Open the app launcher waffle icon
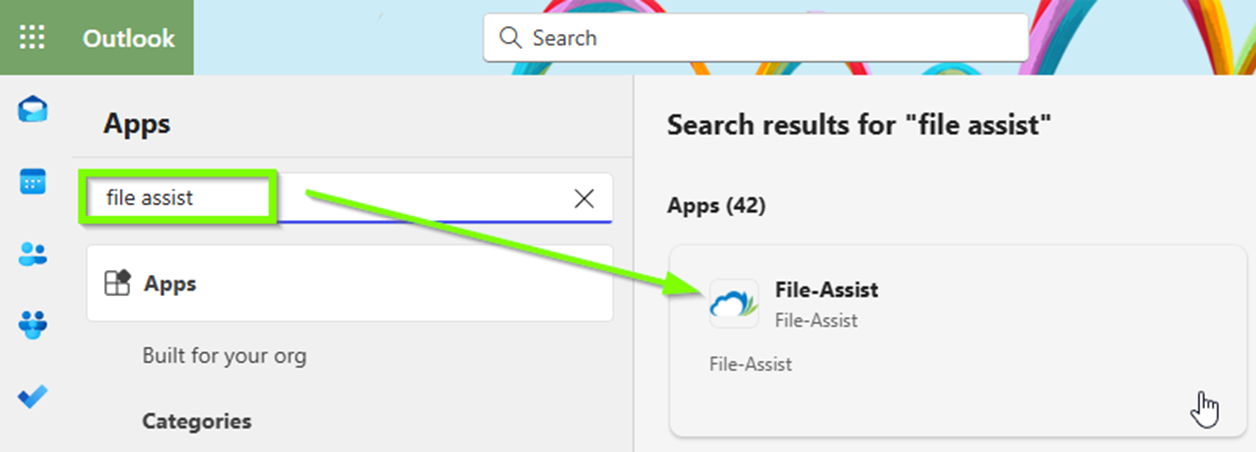Image resolution: width=1256 pixels, height=452 pixels. pos(33,38)
